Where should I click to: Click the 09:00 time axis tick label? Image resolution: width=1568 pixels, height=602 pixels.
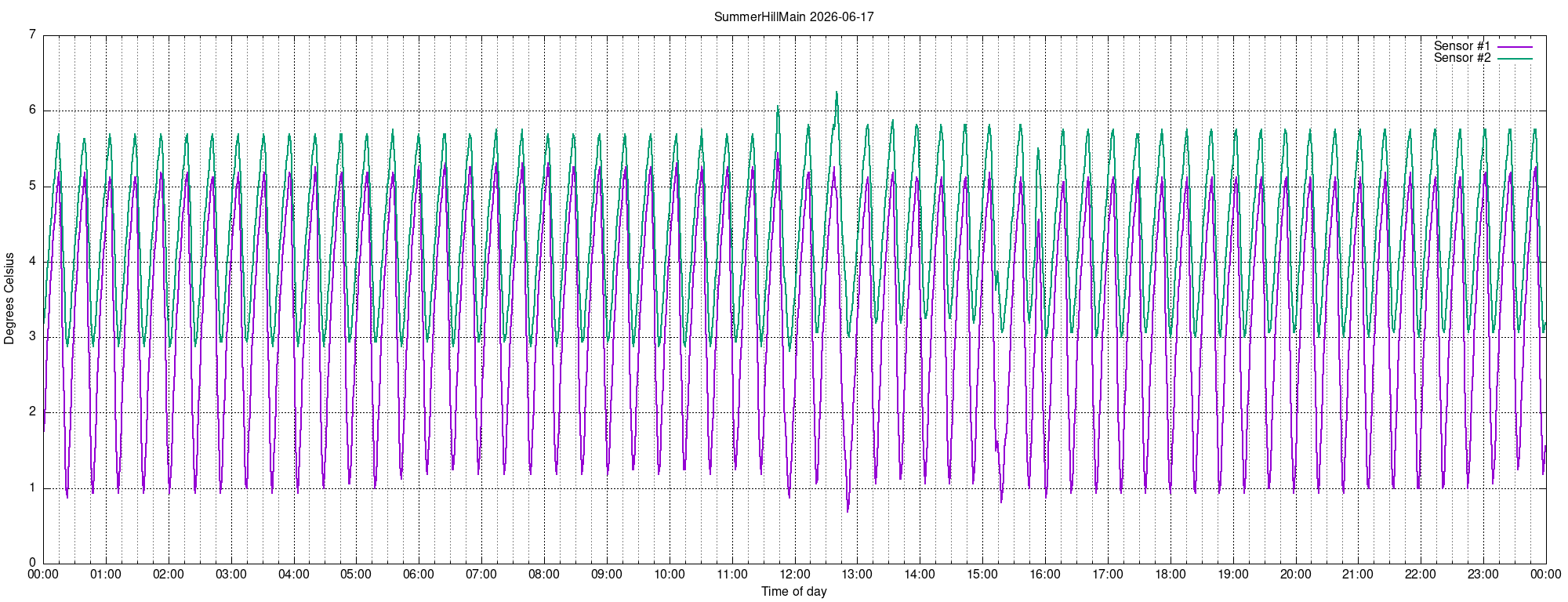coord(607,575)
